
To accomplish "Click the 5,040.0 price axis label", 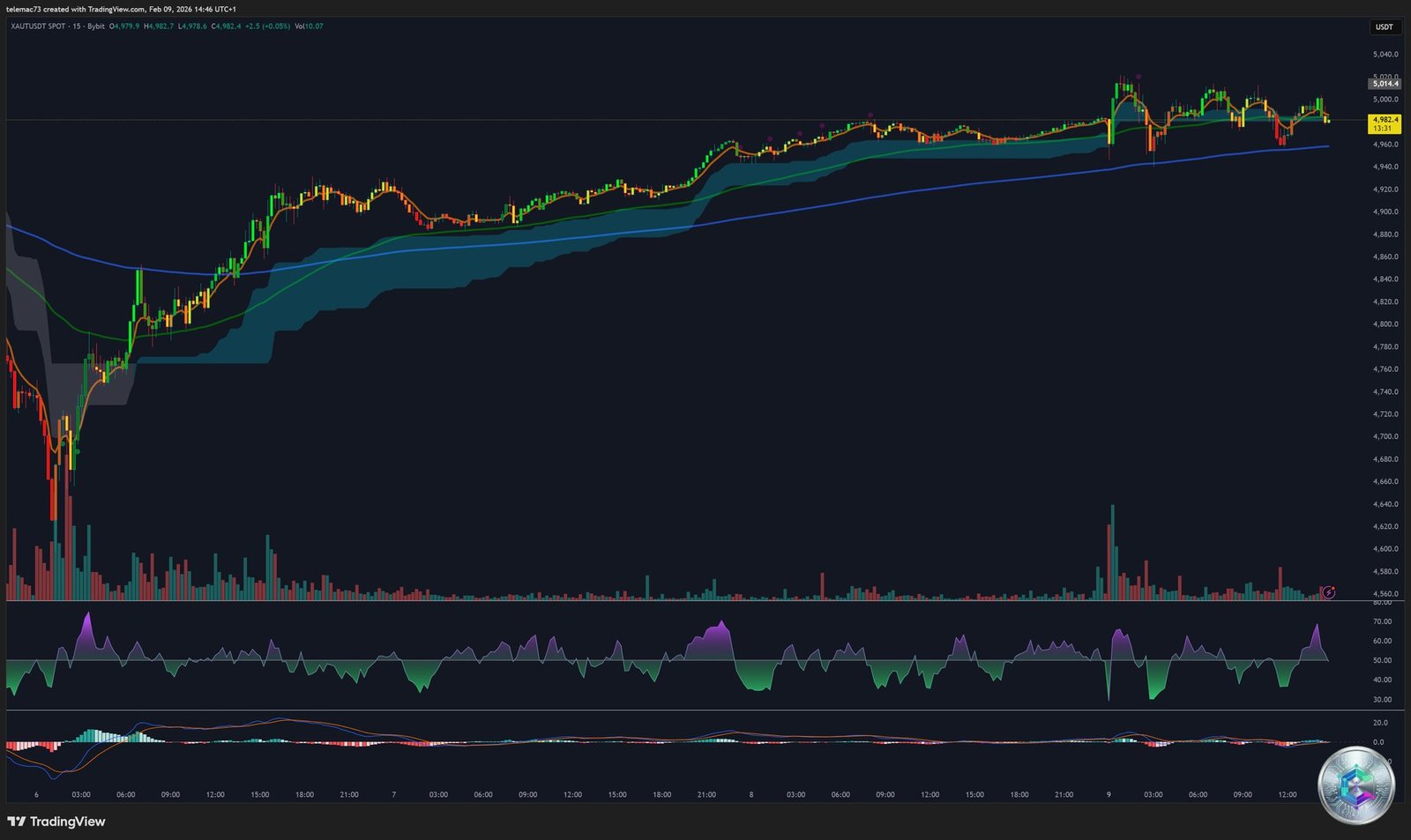I will [x=1385, y=55].
